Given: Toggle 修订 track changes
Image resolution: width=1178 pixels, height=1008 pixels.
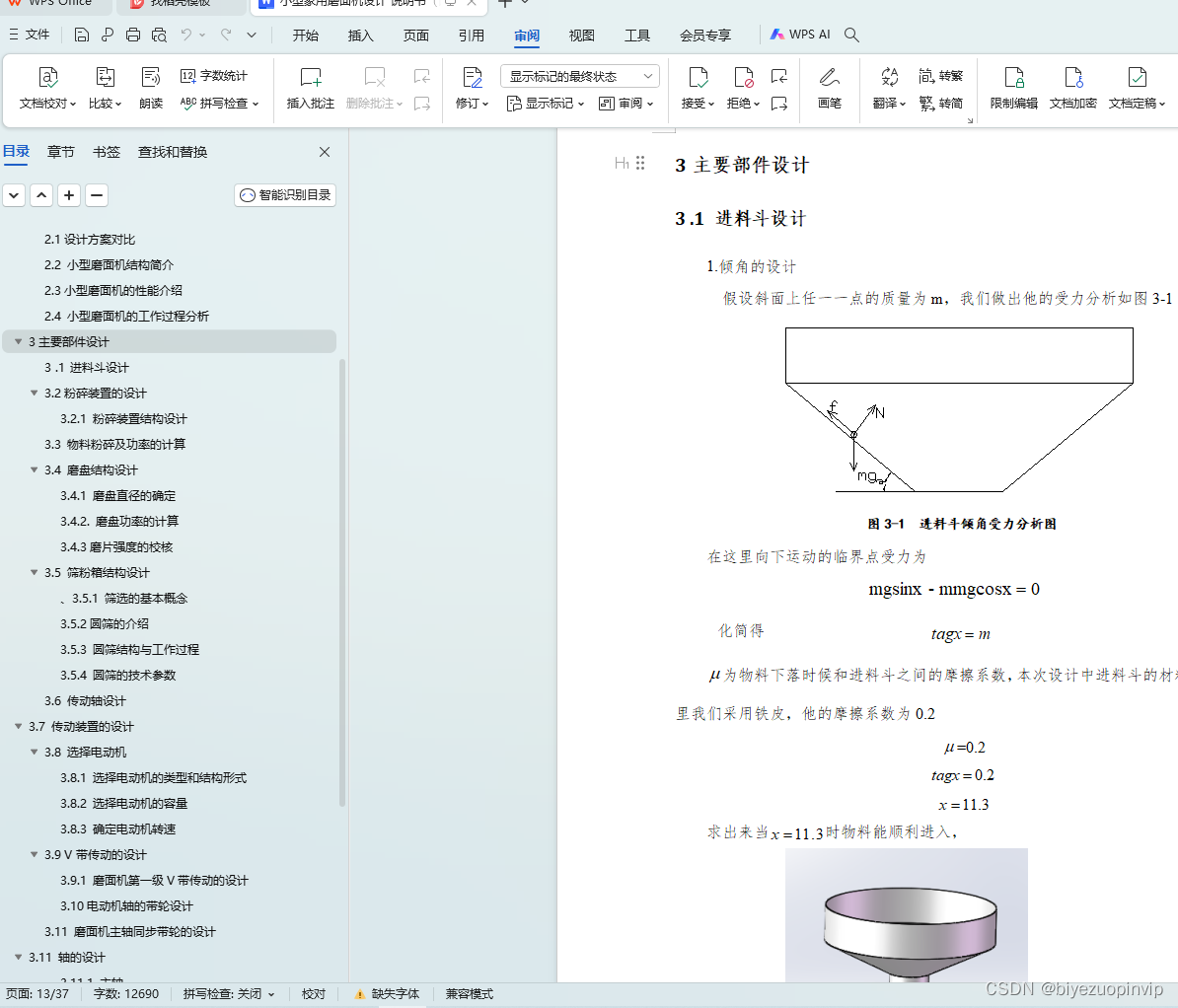Looking at the screenshot, I should tap(472, 89).
